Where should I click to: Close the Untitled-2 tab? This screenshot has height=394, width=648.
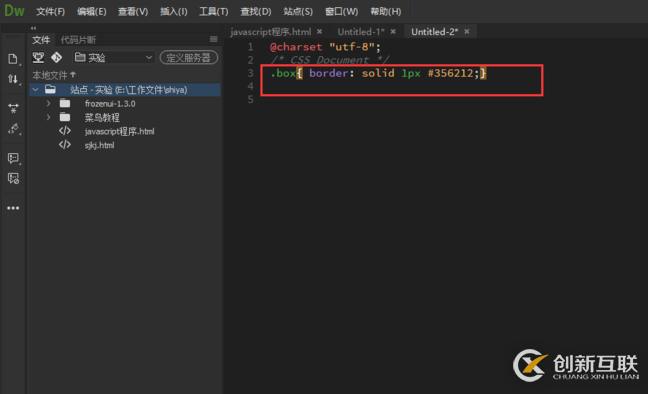coord(467,31)
